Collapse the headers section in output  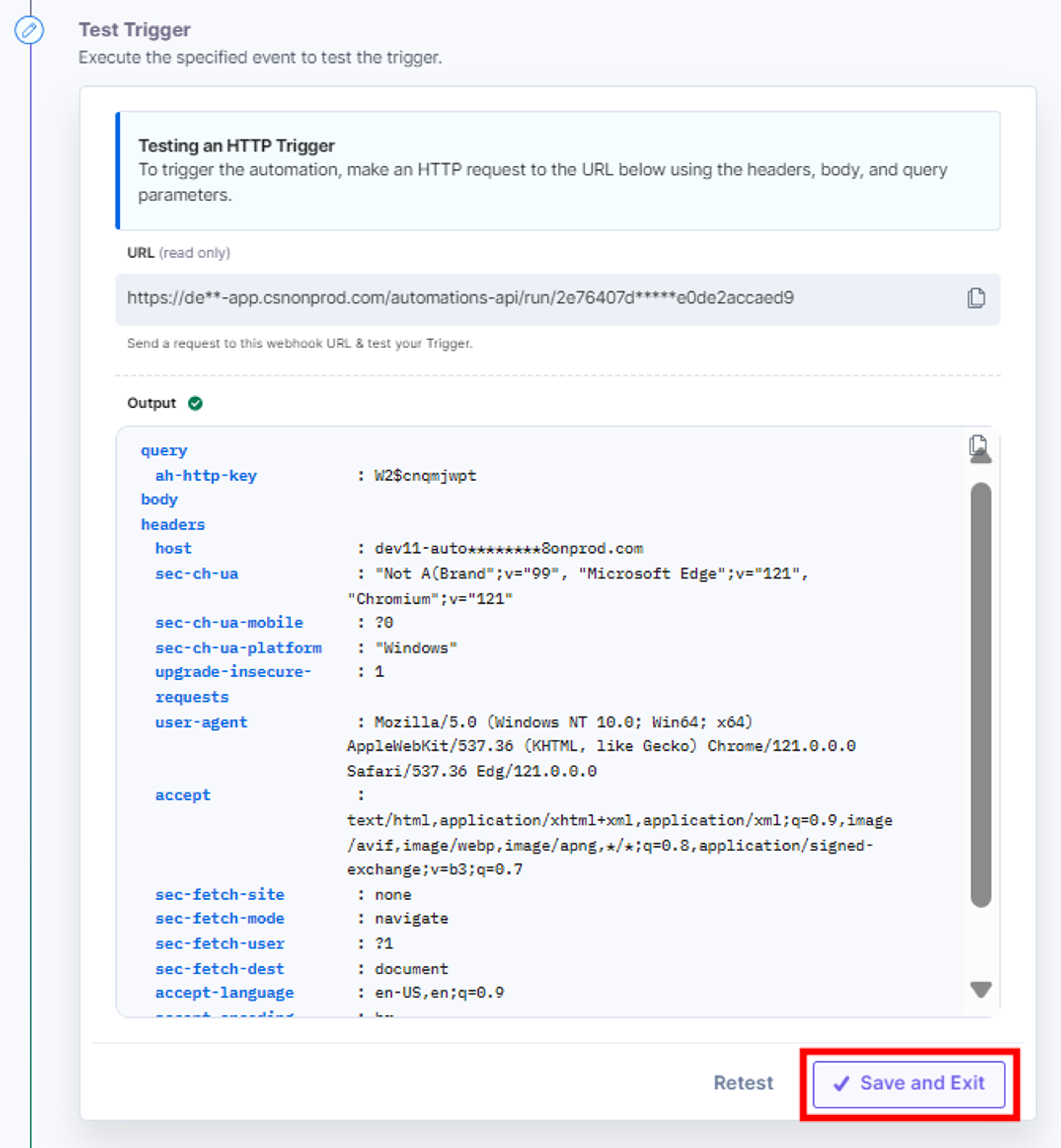(x=173, y=524)
